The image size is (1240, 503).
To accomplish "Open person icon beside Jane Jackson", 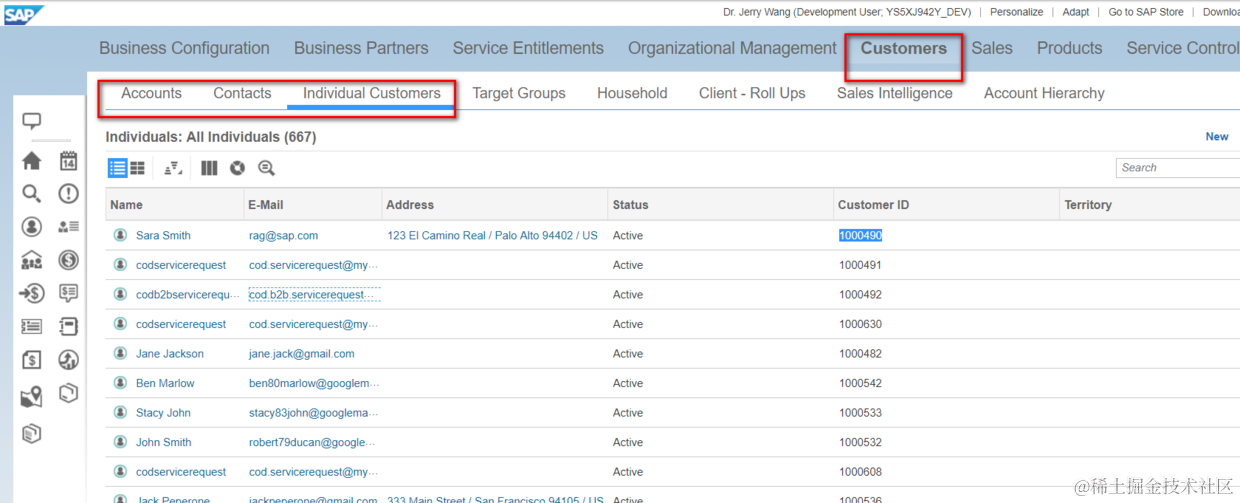I will (x=121, y=353).
